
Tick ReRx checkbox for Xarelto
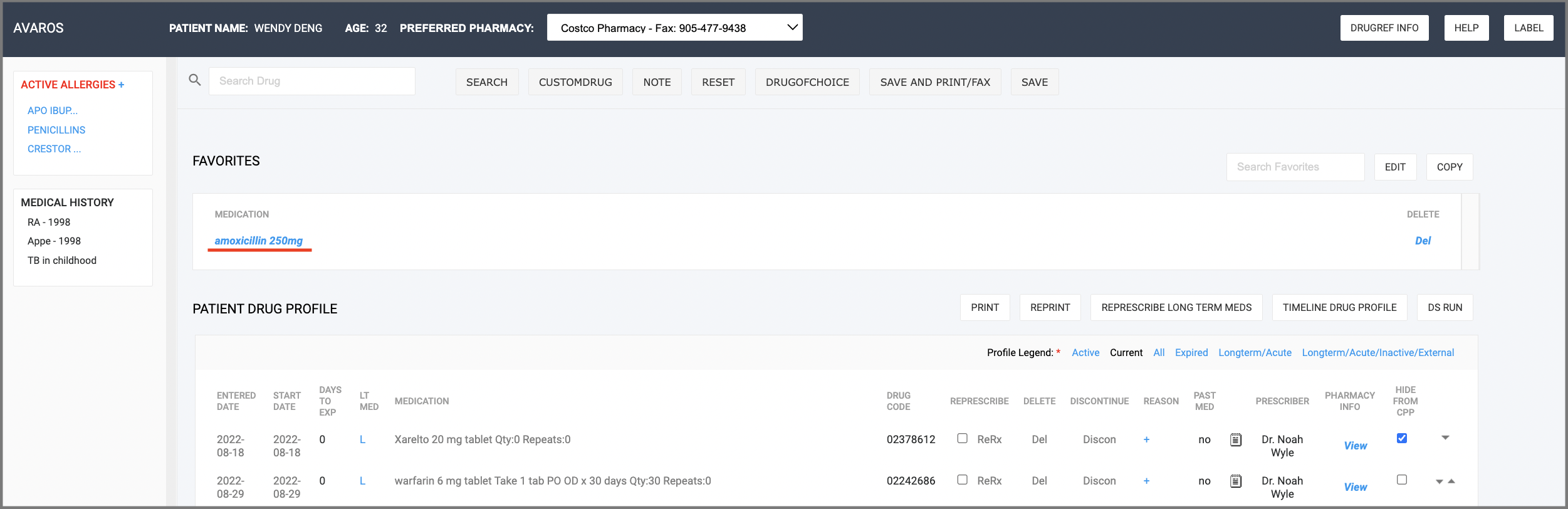pos(963,438)
